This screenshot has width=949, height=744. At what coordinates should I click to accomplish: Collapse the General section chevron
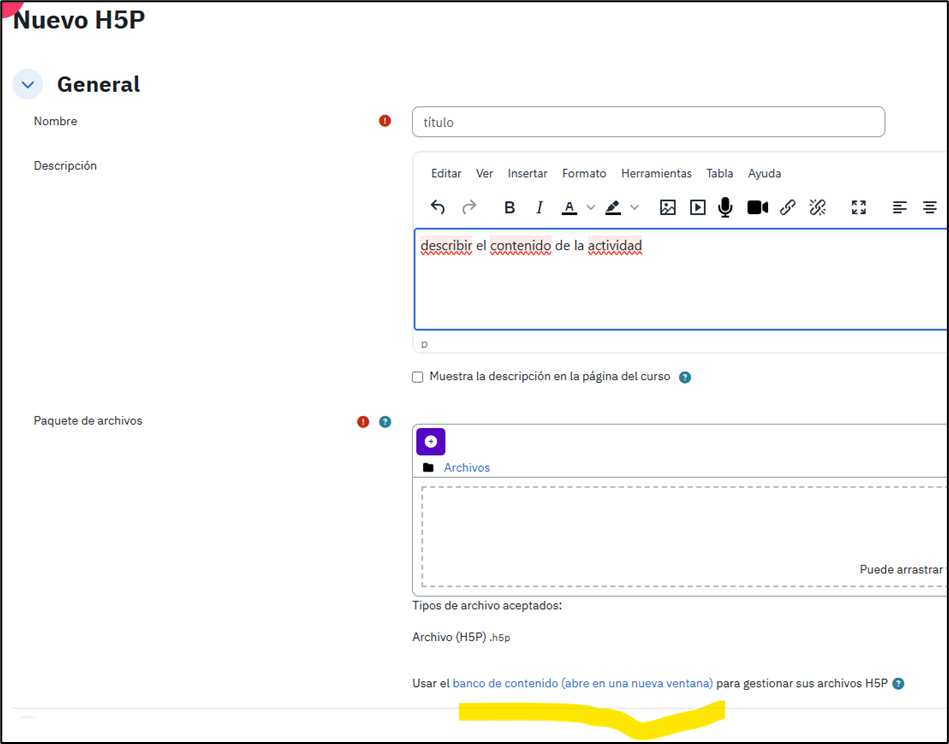[28, 85]
